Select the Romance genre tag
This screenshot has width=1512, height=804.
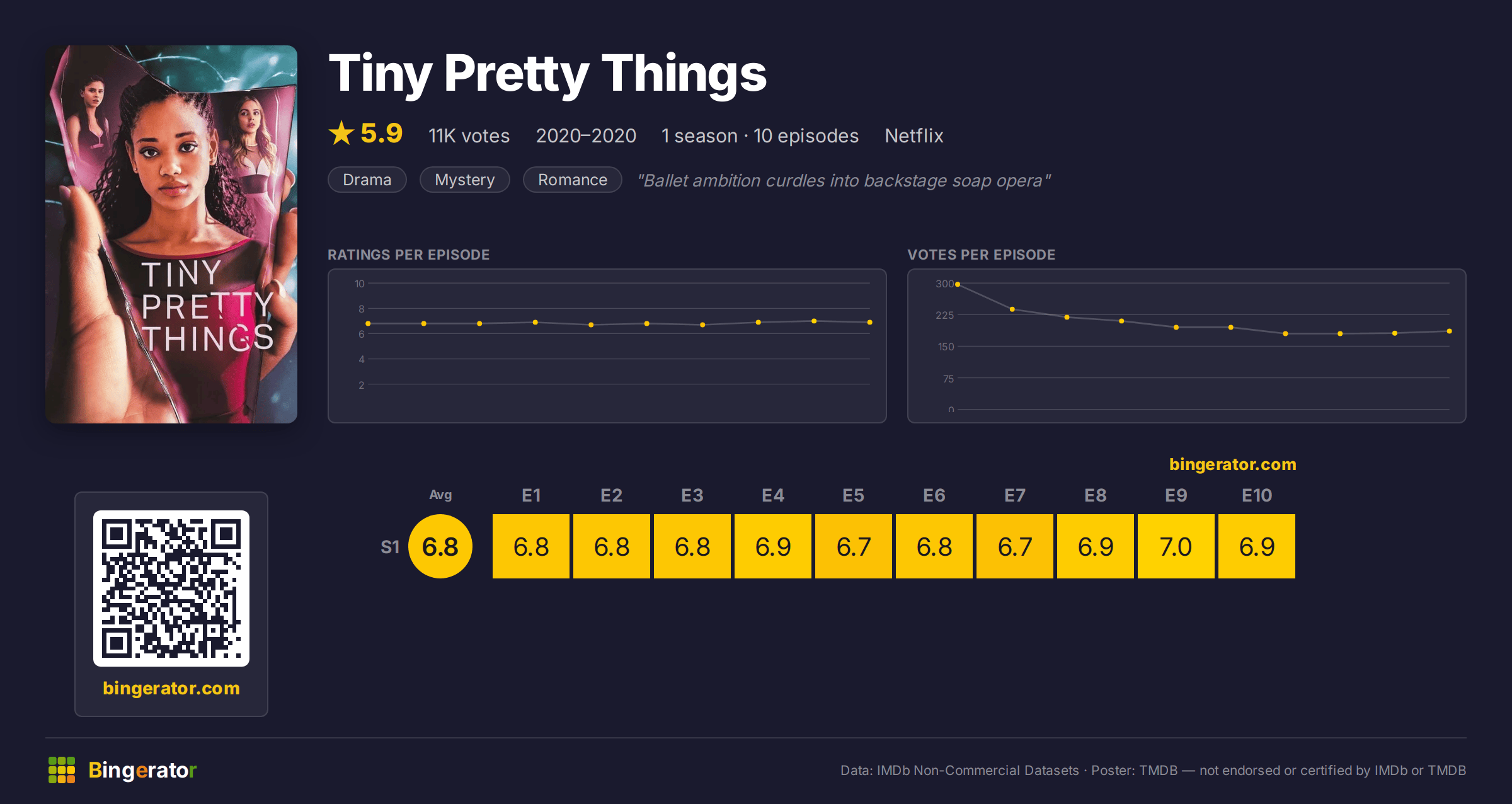[x=573, y=180]
